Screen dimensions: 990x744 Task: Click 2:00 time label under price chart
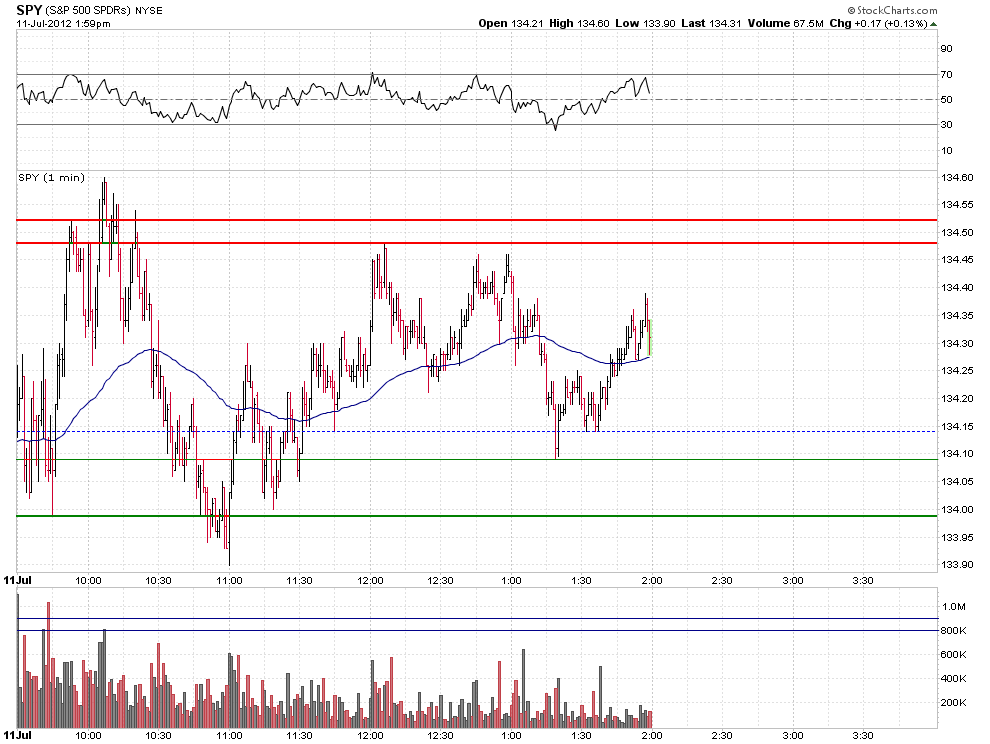coord(652,580)
